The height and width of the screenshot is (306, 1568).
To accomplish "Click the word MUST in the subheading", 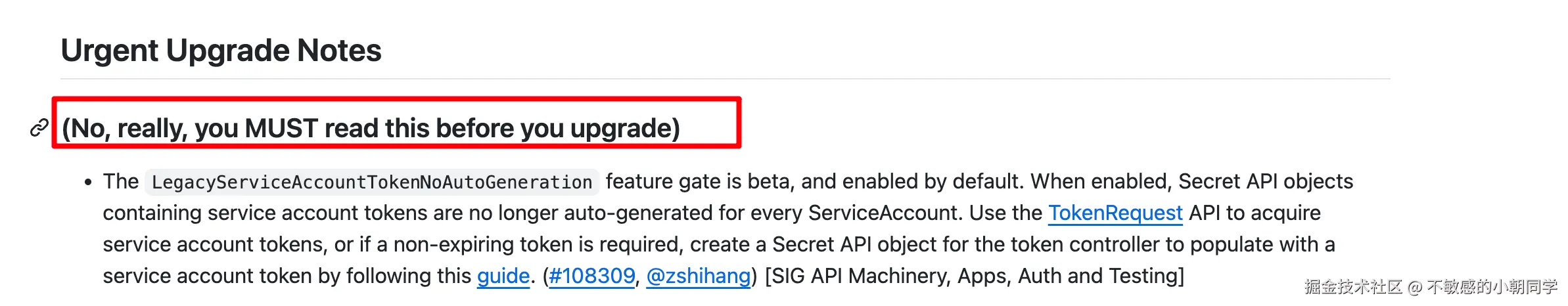I will [x=281, y=128].
